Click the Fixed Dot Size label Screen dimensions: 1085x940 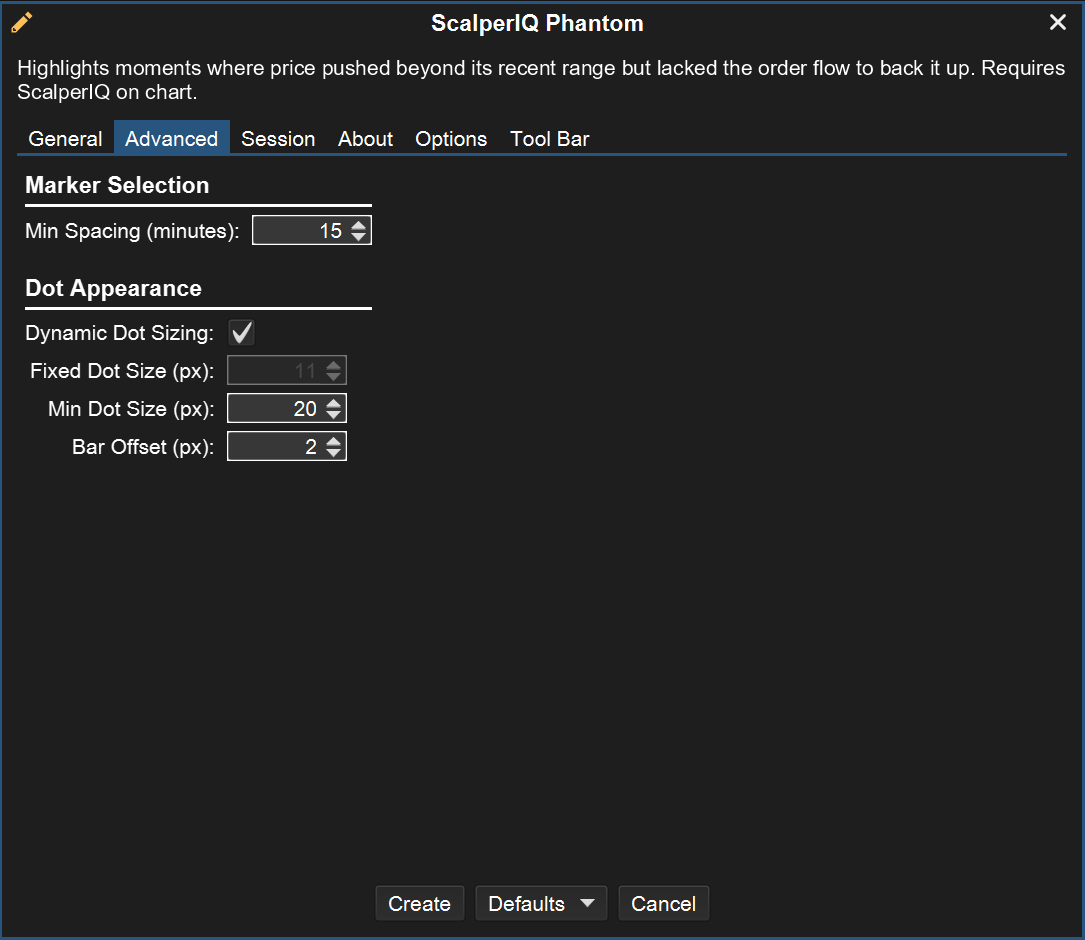coord(122,371)
